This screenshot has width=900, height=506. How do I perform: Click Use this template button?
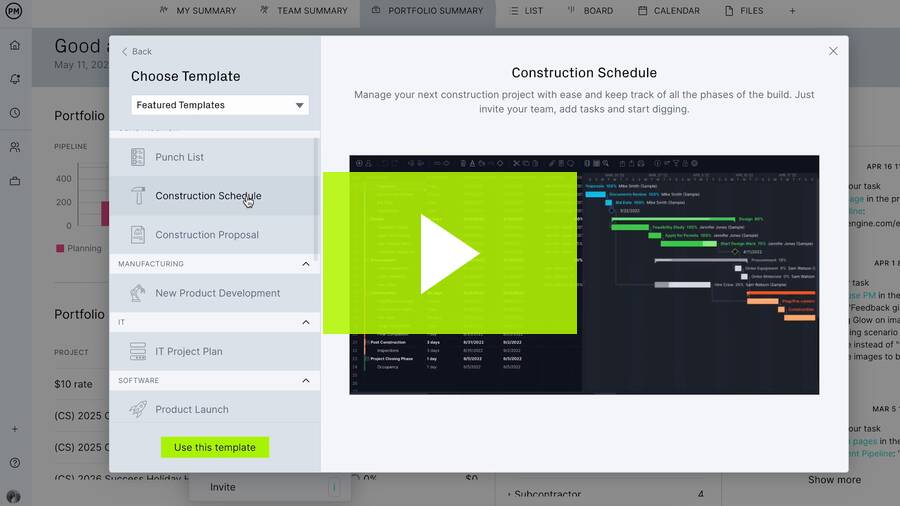pos(215,447)
